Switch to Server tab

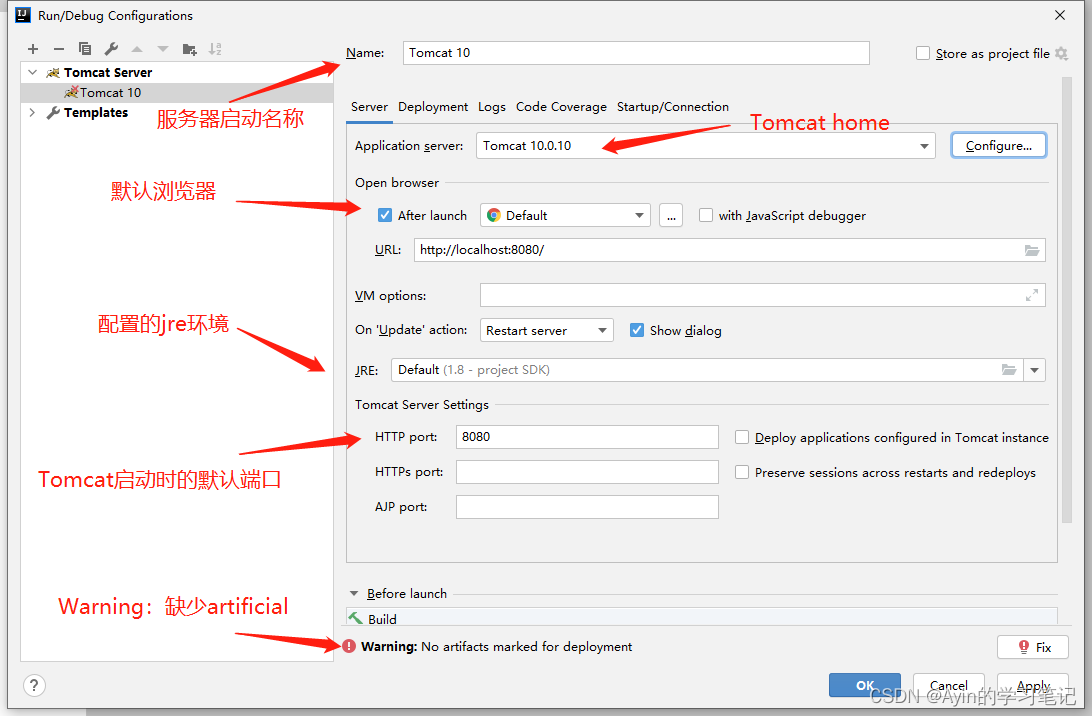(369, 107)
